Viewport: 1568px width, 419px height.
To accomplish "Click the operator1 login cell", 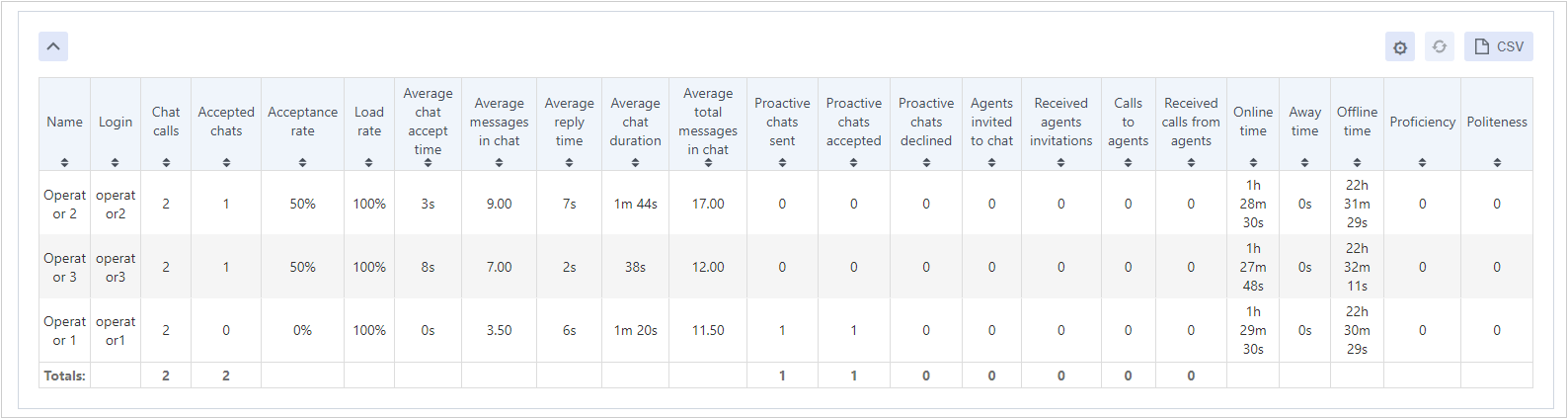I will (116, 330).
